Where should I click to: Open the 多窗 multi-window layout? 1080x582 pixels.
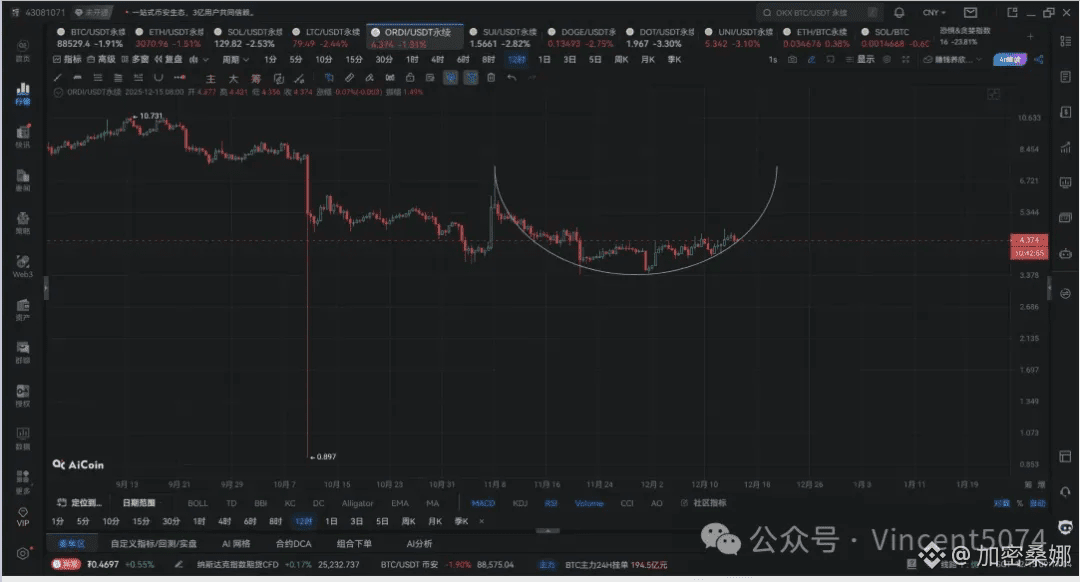(x=136, y=59)
